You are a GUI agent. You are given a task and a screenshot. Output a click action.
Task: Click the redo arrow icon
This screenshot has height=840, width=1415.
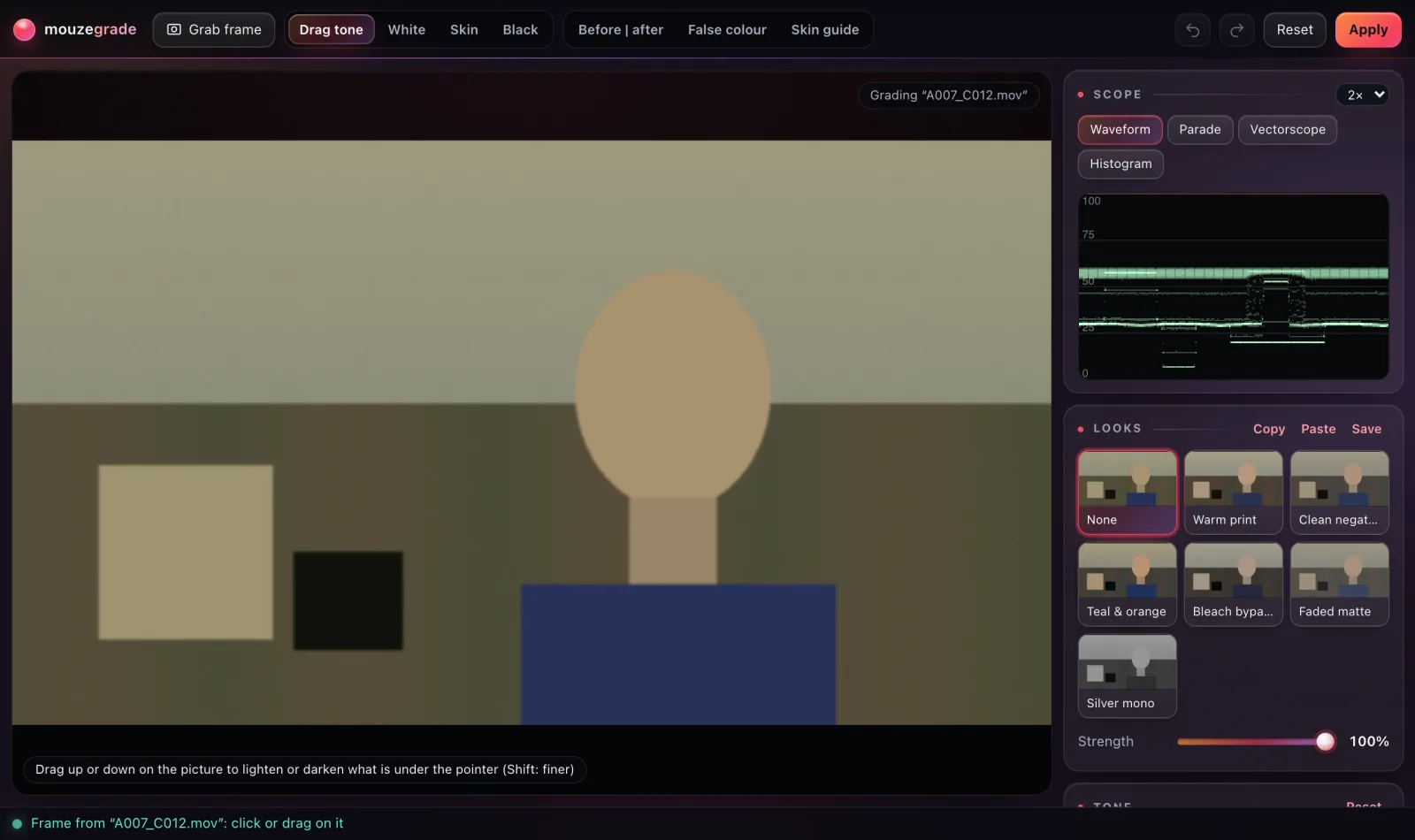point(1236,30)
